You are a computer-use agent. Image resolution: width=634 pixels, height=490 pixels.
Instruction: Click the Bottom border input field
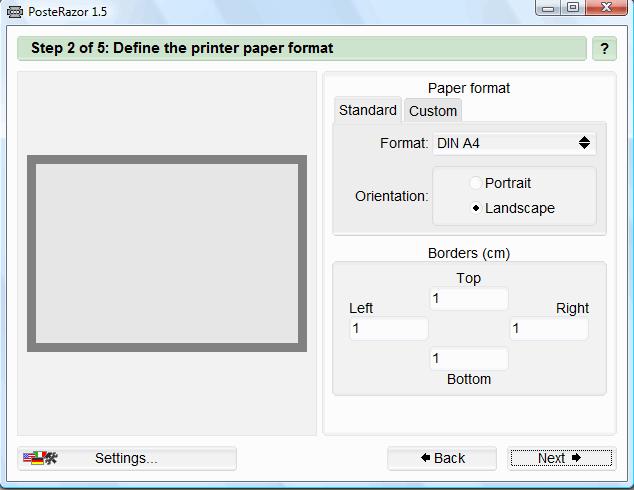(469, 358)
